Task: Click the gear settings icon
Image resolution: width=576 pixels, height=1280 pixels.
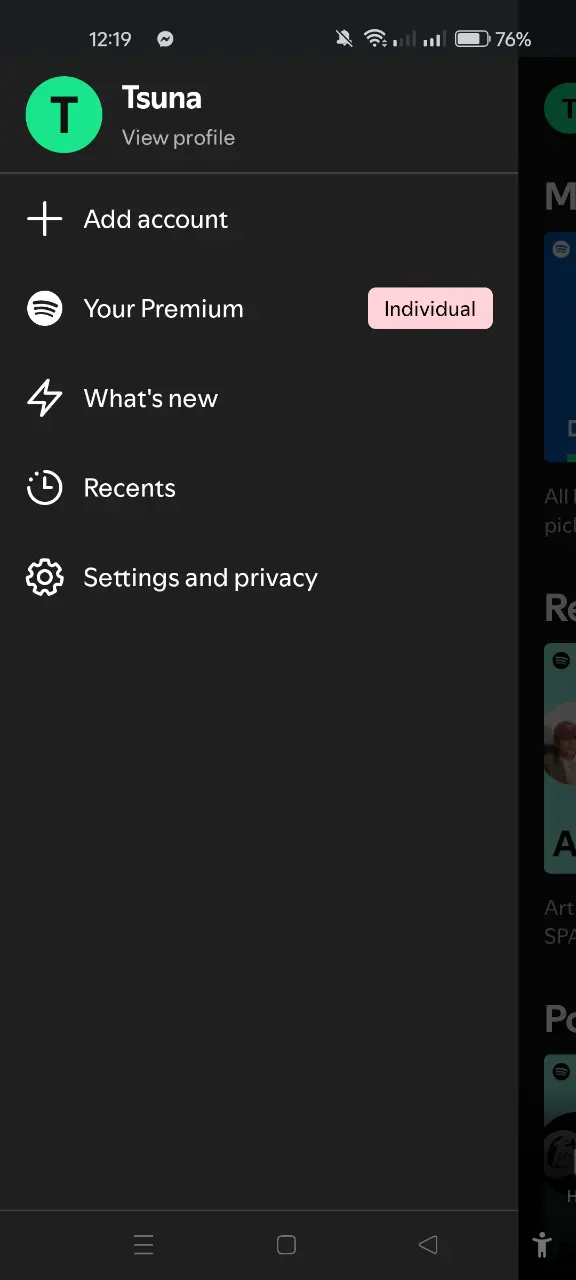Action: [44, 578]
